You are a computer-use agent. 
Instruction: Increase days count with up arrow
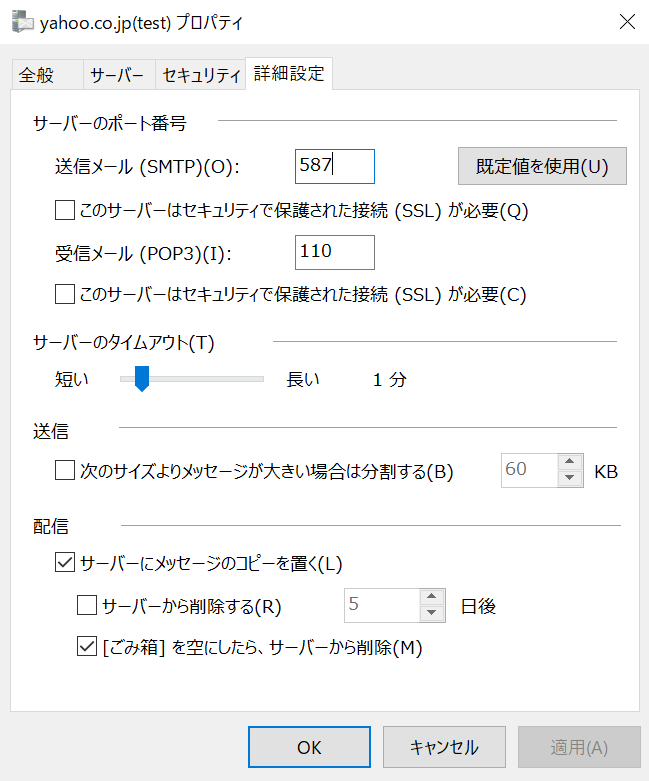[432, 597]
